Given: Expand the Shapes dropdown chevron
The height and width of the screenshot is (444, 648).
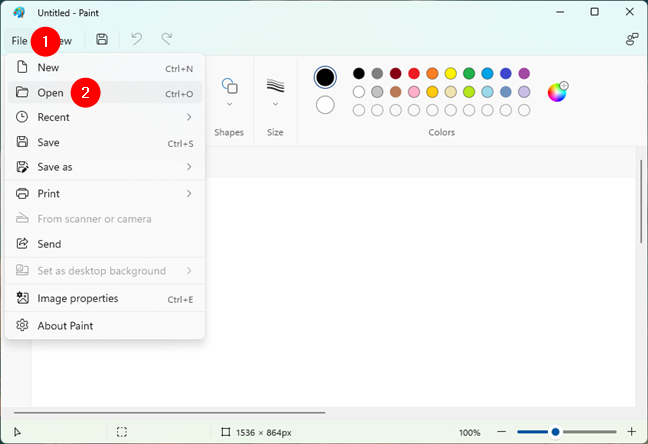Looking at the screenshot, I should point(230,104).
